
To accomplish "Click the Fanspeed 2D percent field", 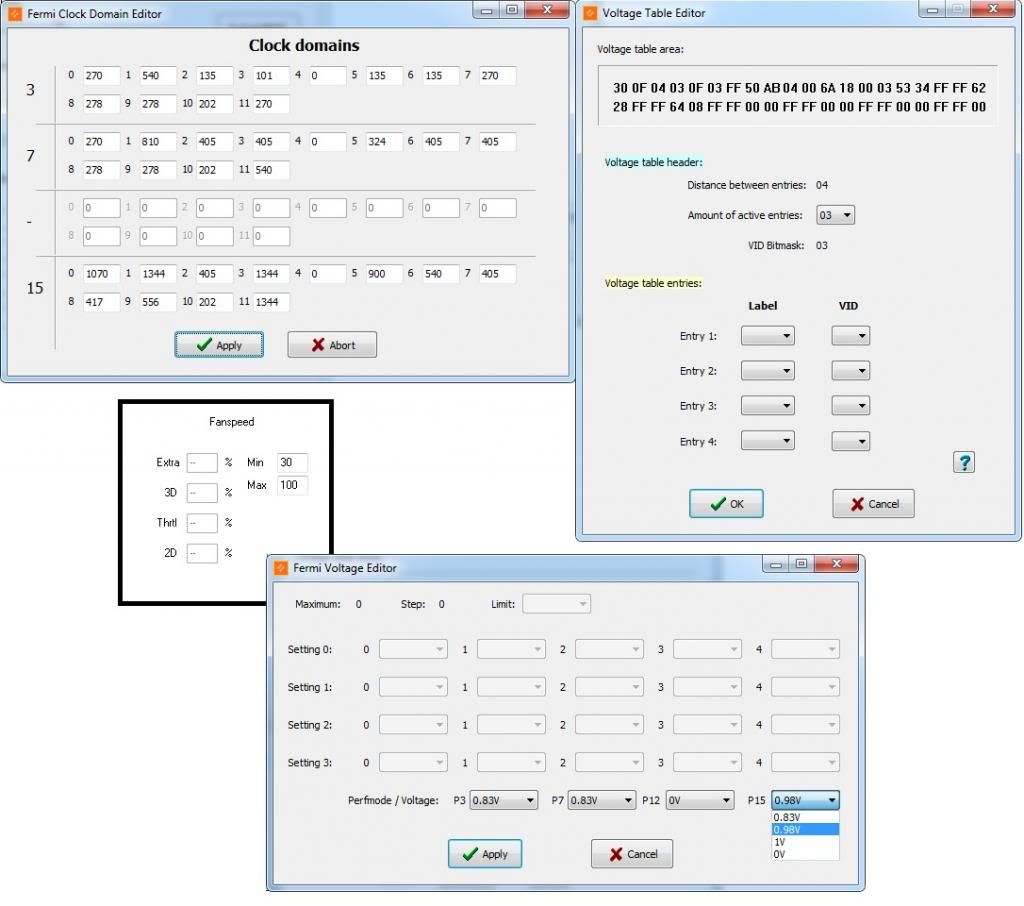I will 202,553.
